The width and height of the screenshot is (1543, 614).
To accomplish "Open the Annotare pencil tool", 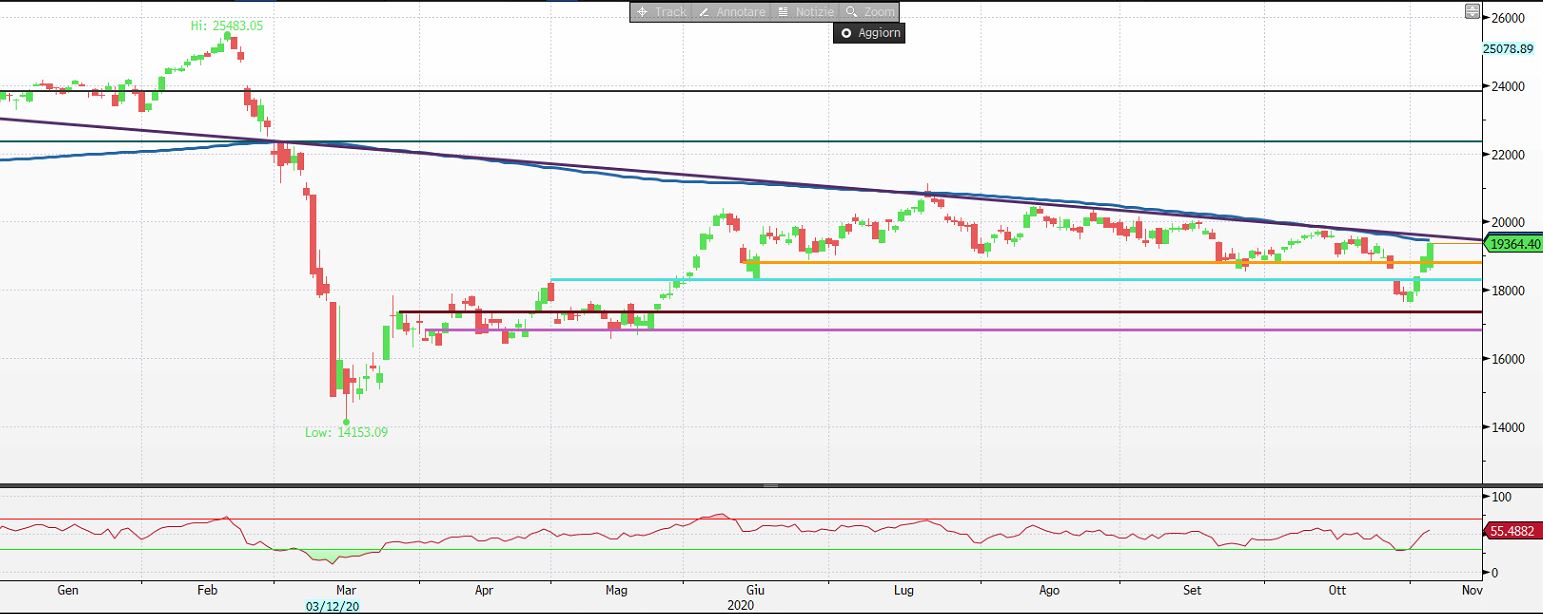I will coord(731,12).
